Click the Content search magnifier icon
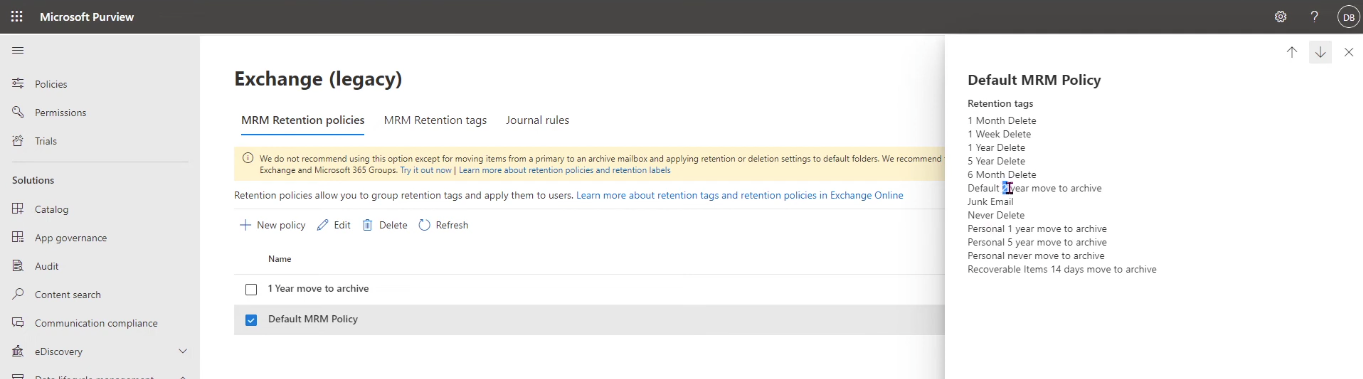Image resolution: width=1363 pixels, height=379 pixels. (18, 294)
